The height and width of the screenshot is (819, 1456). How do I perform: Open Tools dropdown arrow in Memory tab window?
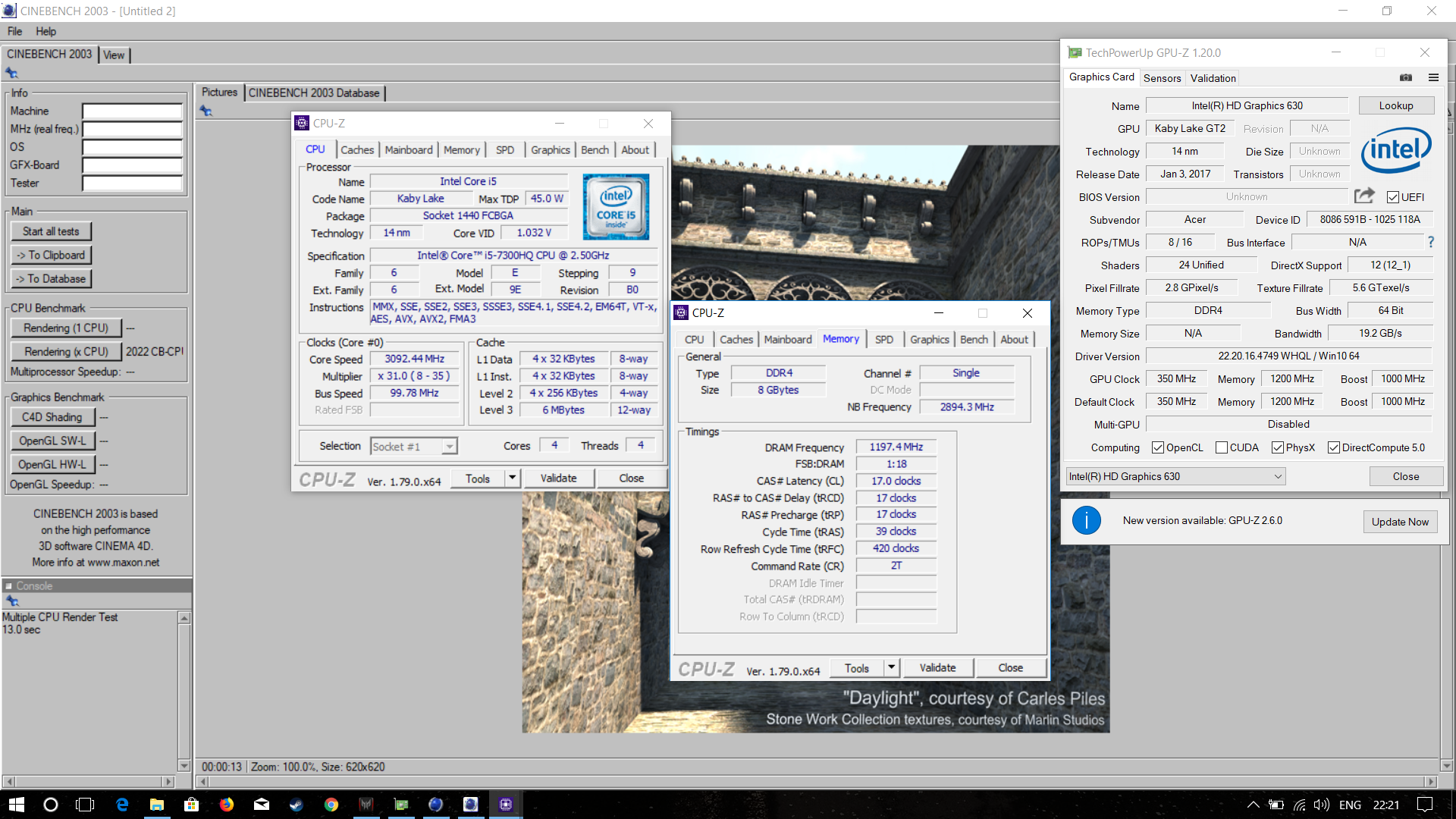click(x=892, y=667)
